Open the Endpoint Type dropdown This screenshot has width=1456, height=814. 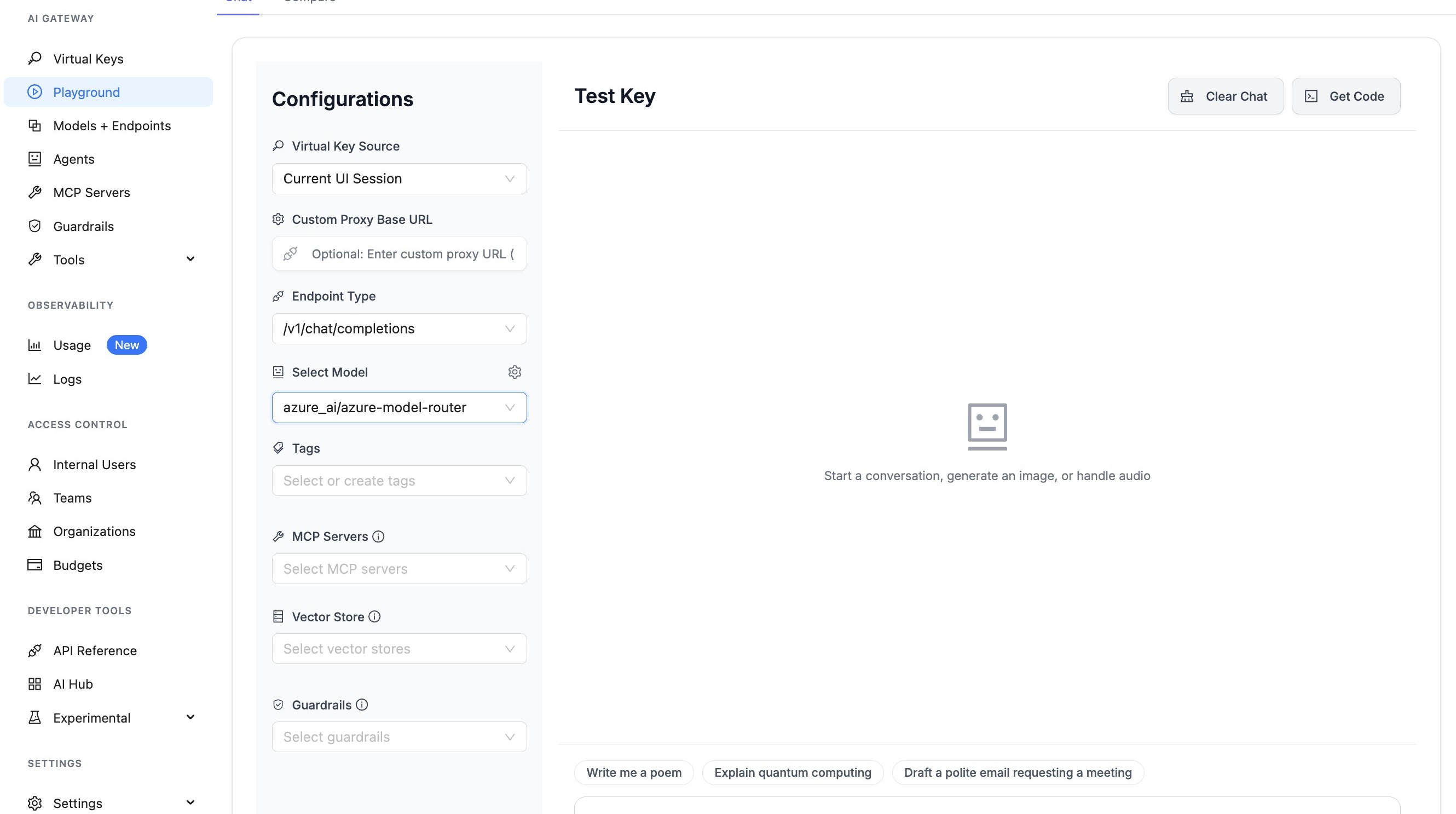pyautogui.click(x=399, y=328)
